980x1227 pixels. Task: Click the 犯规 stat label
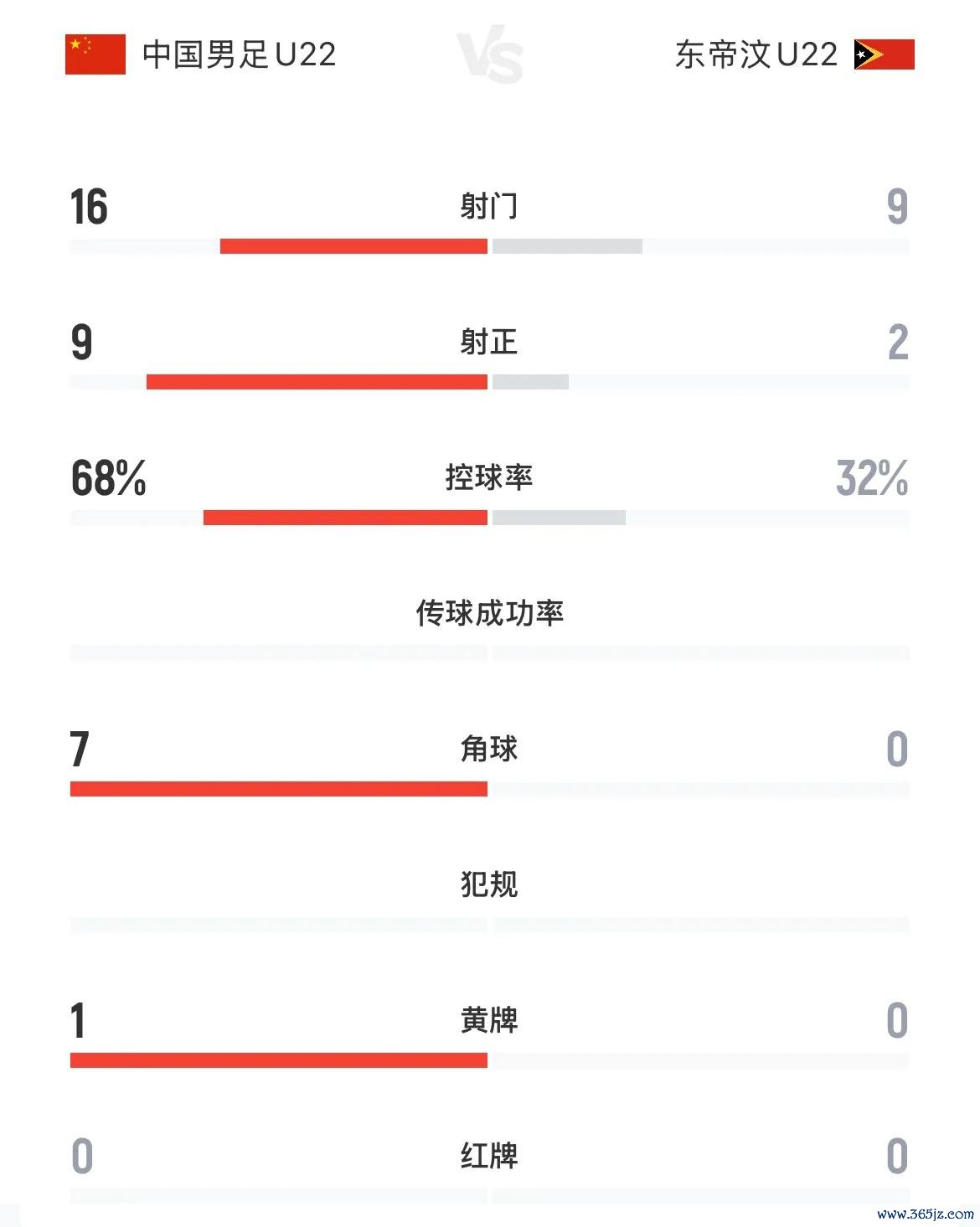point(489,884)
